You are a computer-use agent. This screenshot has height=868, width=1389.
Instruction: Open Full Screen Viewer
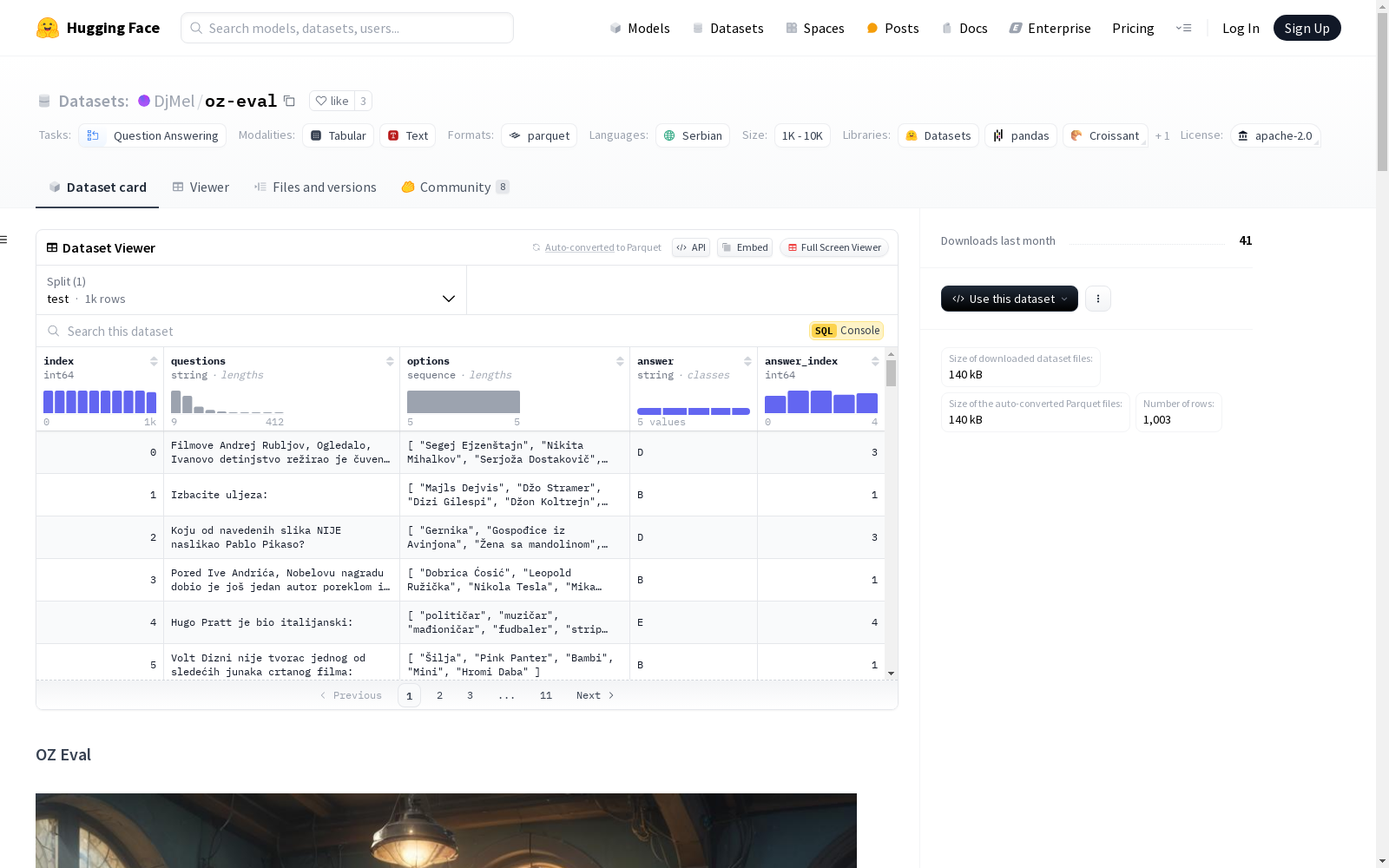coord(834,247)
